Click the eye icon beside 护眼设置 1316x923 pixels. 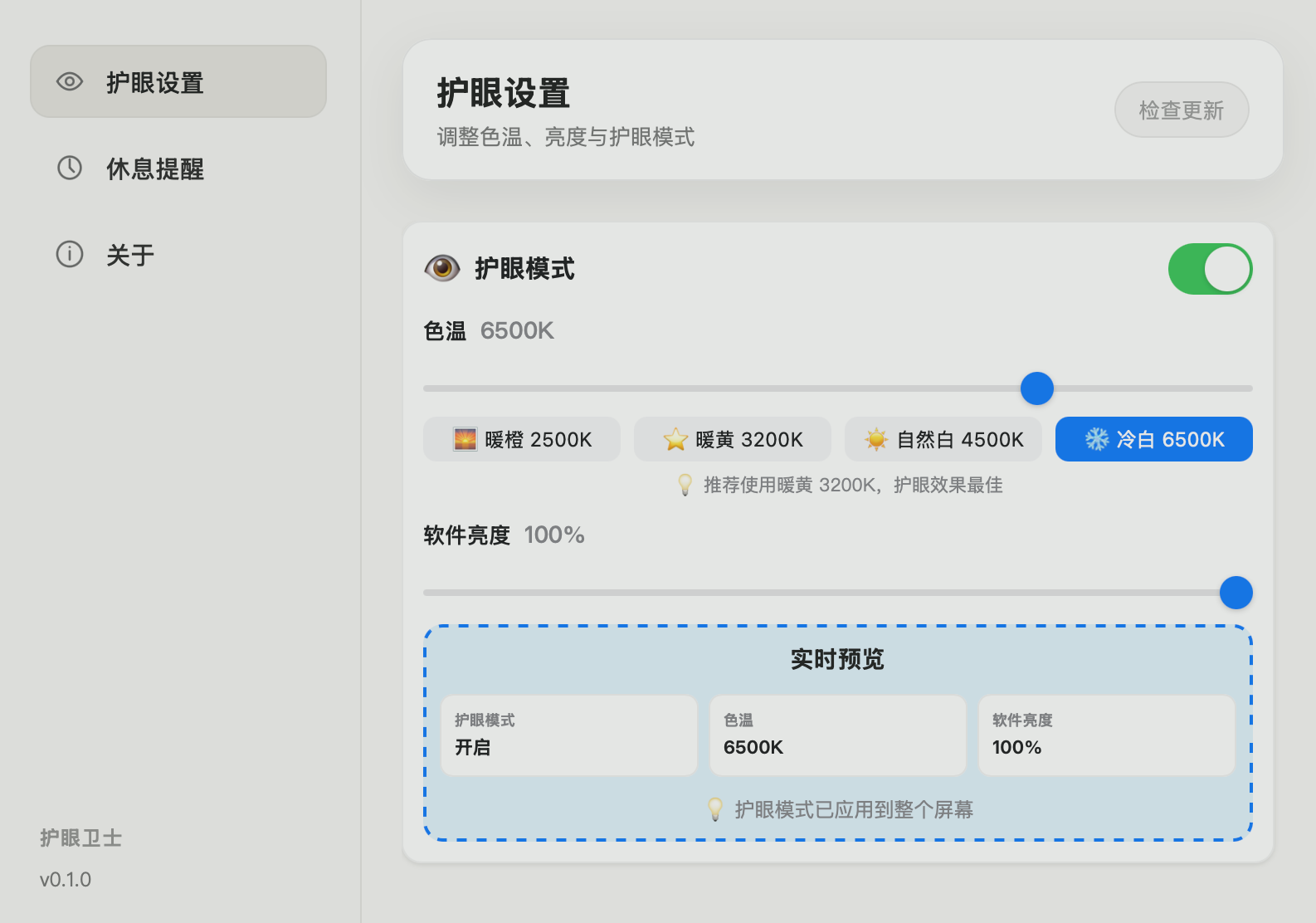click(70, 81)
